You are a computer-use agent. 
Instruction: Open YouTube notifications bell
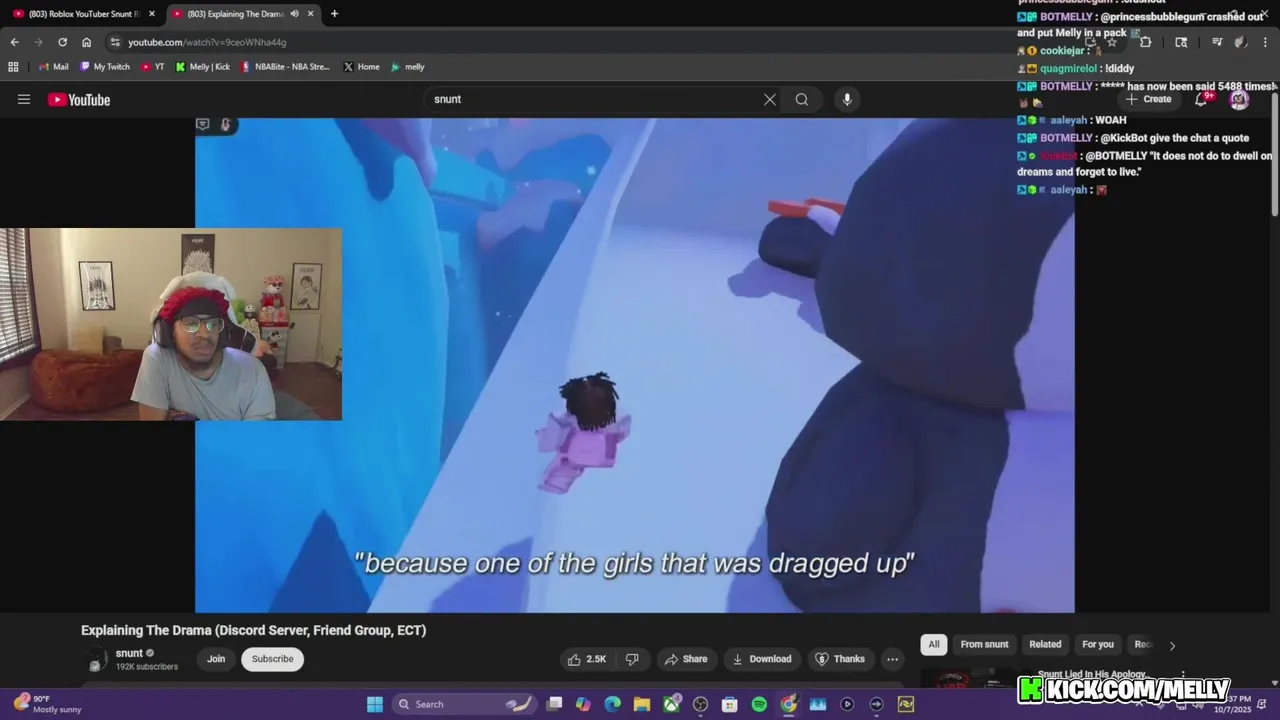pyautogui.click(x=1202, y=99)
